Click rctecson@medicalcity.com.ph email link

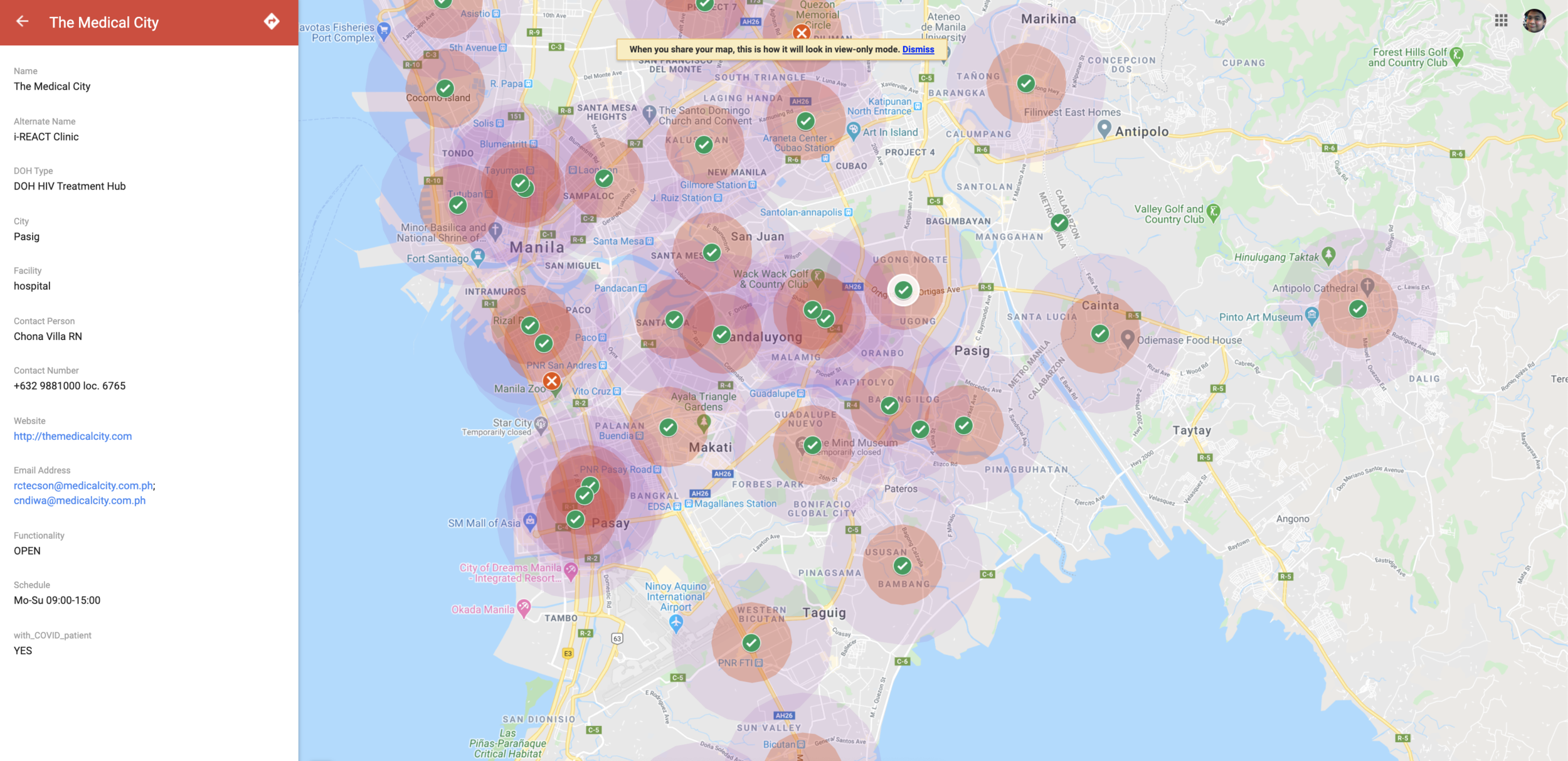83,486
